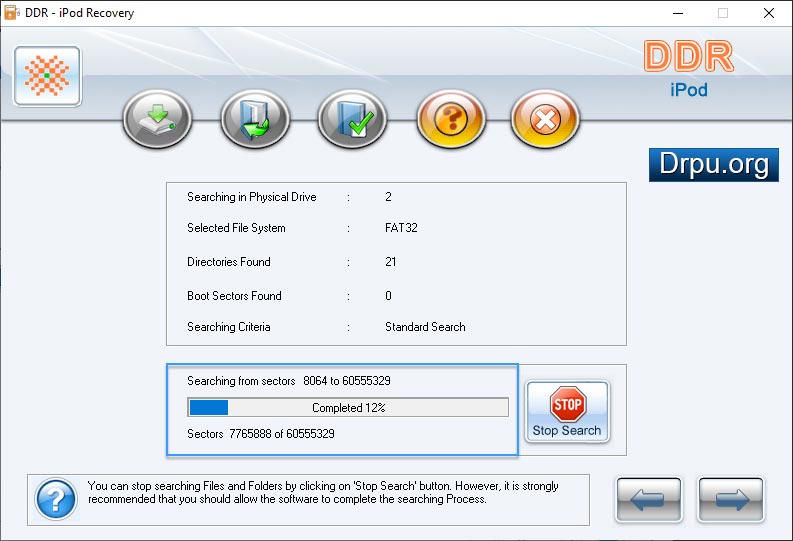793x541 pixels.
Task: Click the back arrow navigation button
Action: tap(648, 500)
